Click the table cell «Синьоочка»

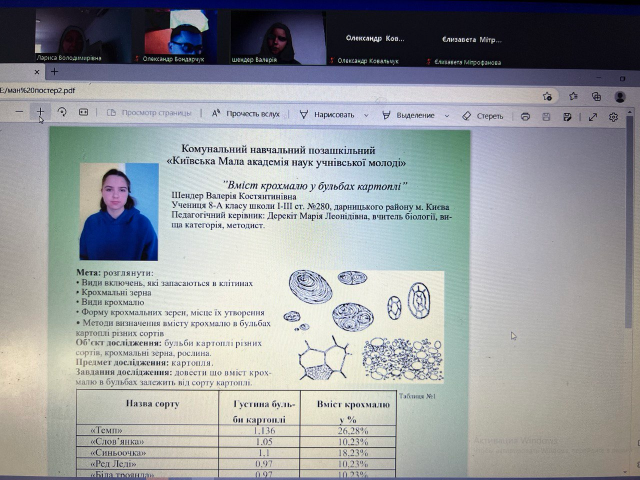click(x=147, y=452)
